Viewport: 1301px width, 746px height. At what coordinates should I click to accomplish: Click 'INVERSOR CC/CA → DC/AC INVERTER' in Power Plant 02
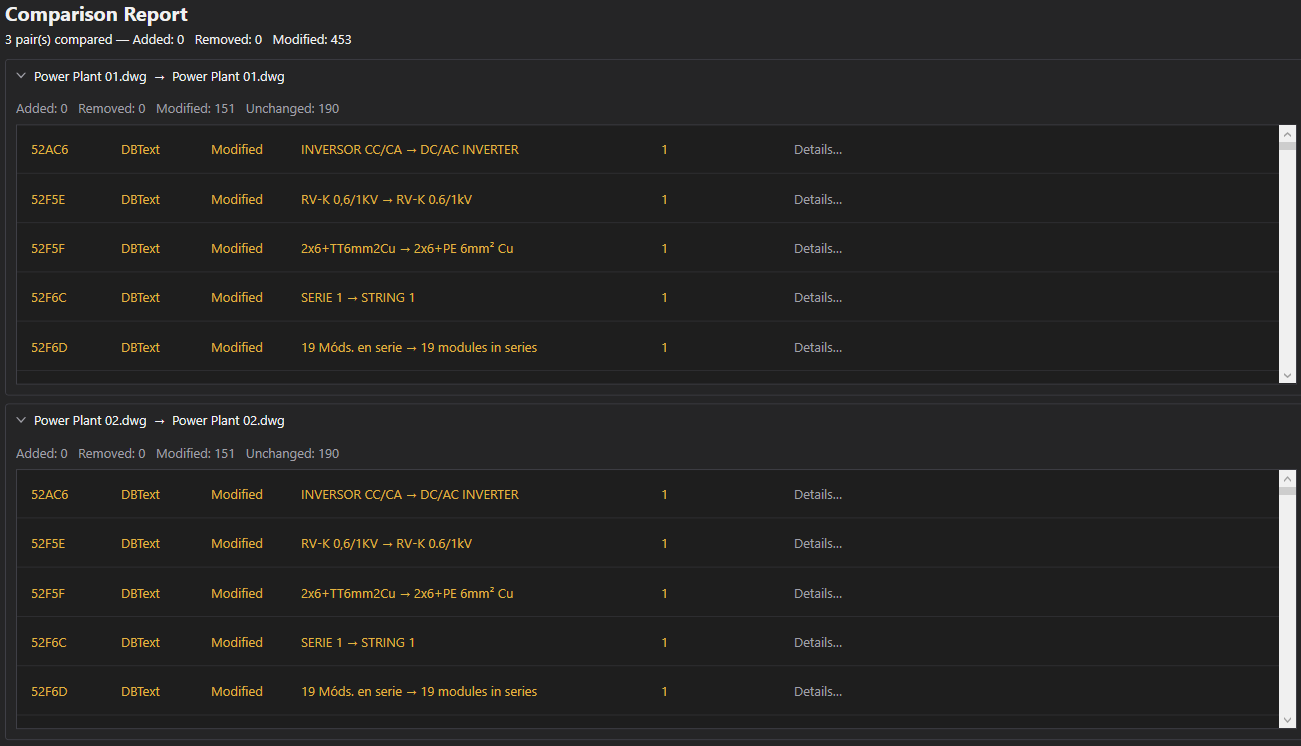click(x=410, y=494)
